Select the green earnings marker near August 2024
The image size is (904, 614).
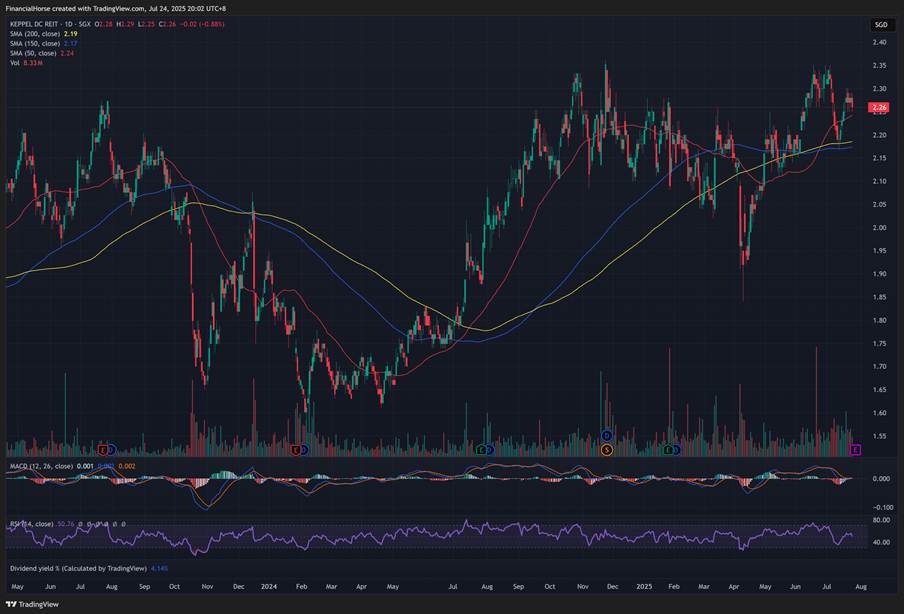click(x=482, y=450)
